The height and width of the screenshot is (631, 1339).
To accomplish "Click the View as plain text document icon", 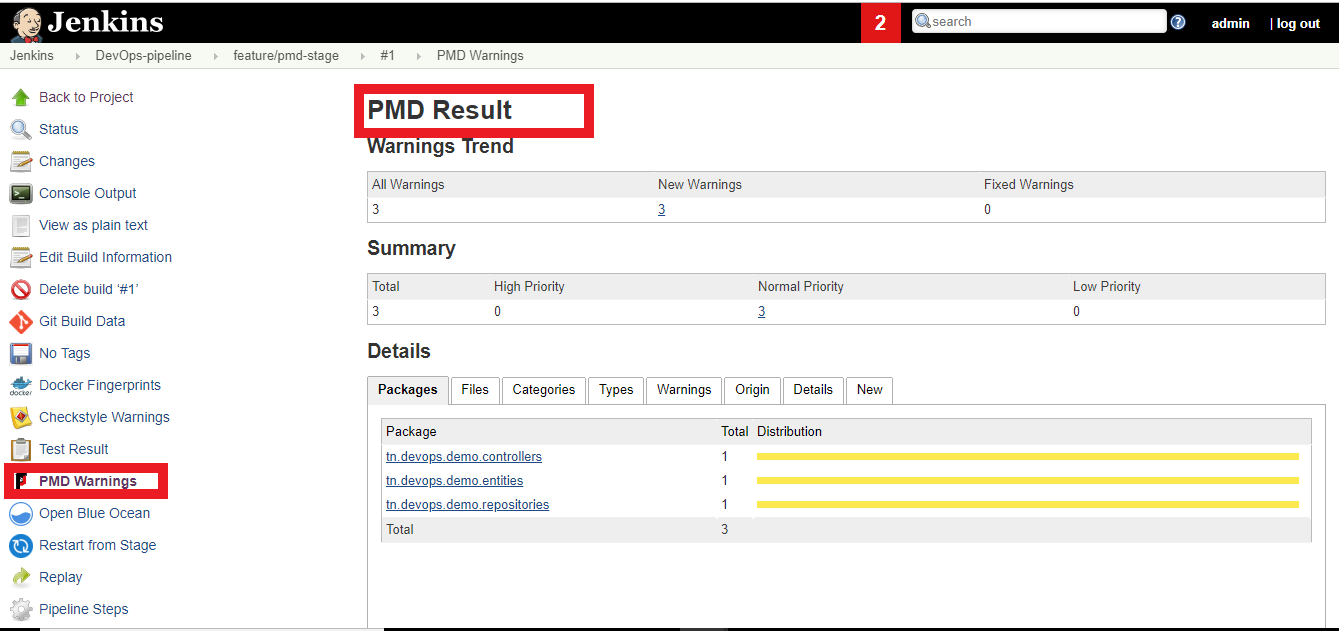I will (21, 225).
